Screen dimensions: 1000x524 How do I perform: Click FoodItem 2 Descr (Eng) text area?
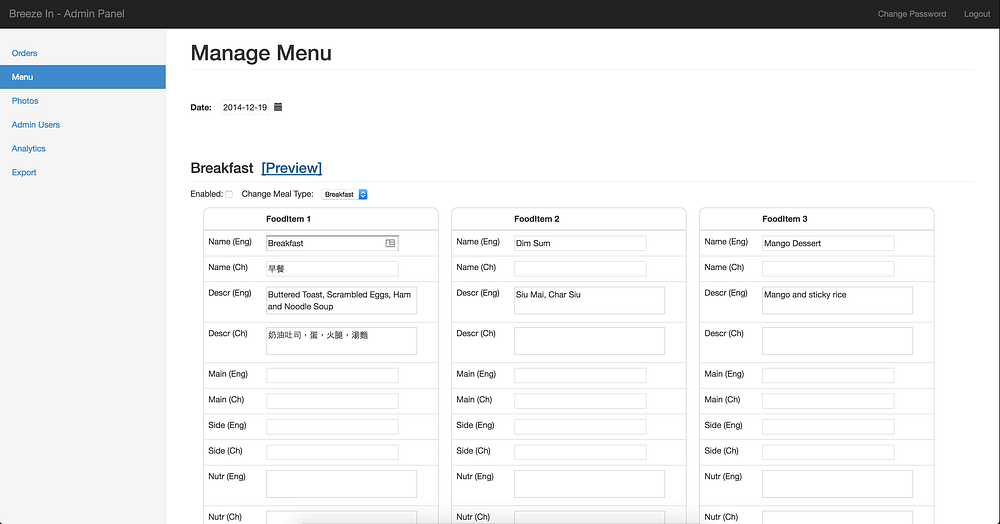pyautogui.click(x=589, y=300)
